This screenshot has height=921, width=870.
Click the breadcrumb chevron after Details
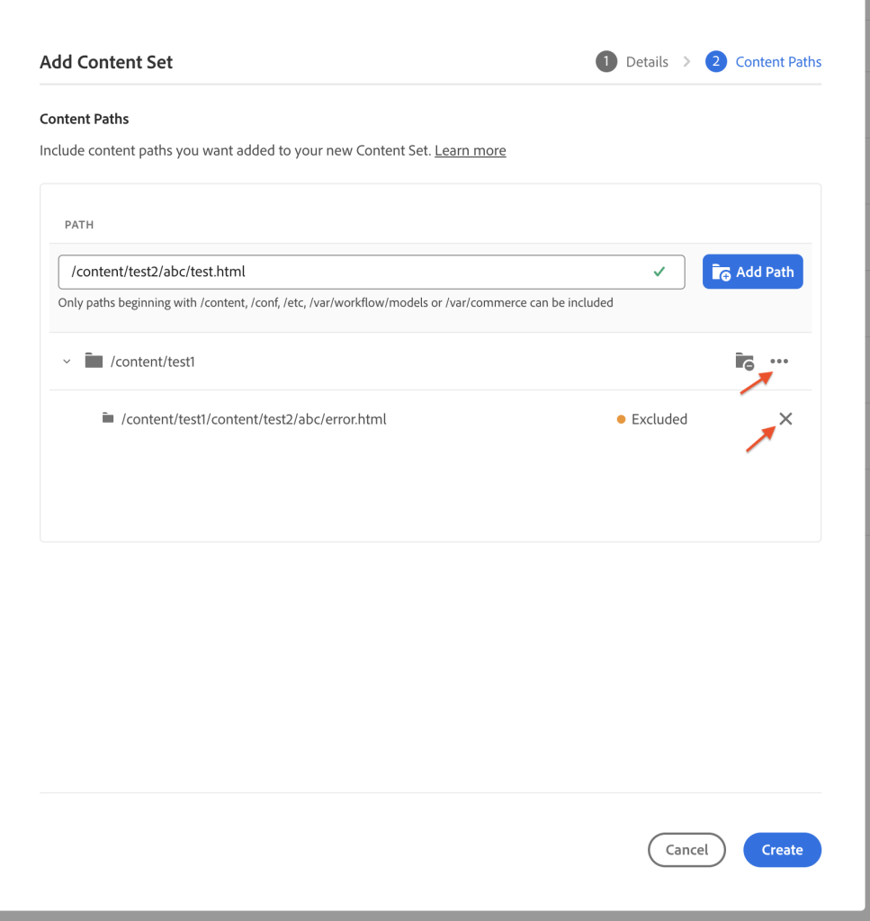tap(686, 62)
